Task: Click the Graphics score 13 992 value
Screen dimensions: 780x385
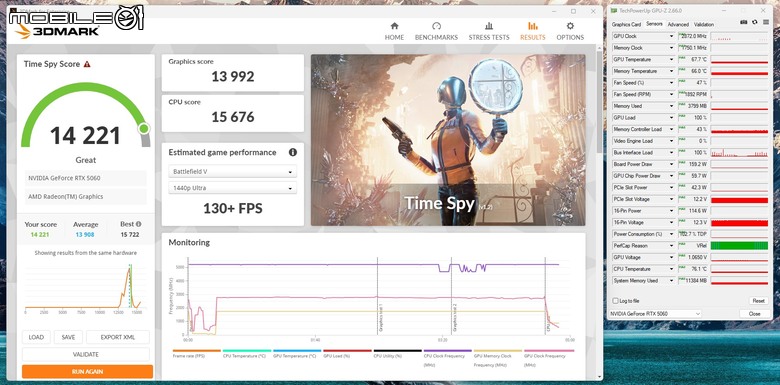Action: click(232, 77)
